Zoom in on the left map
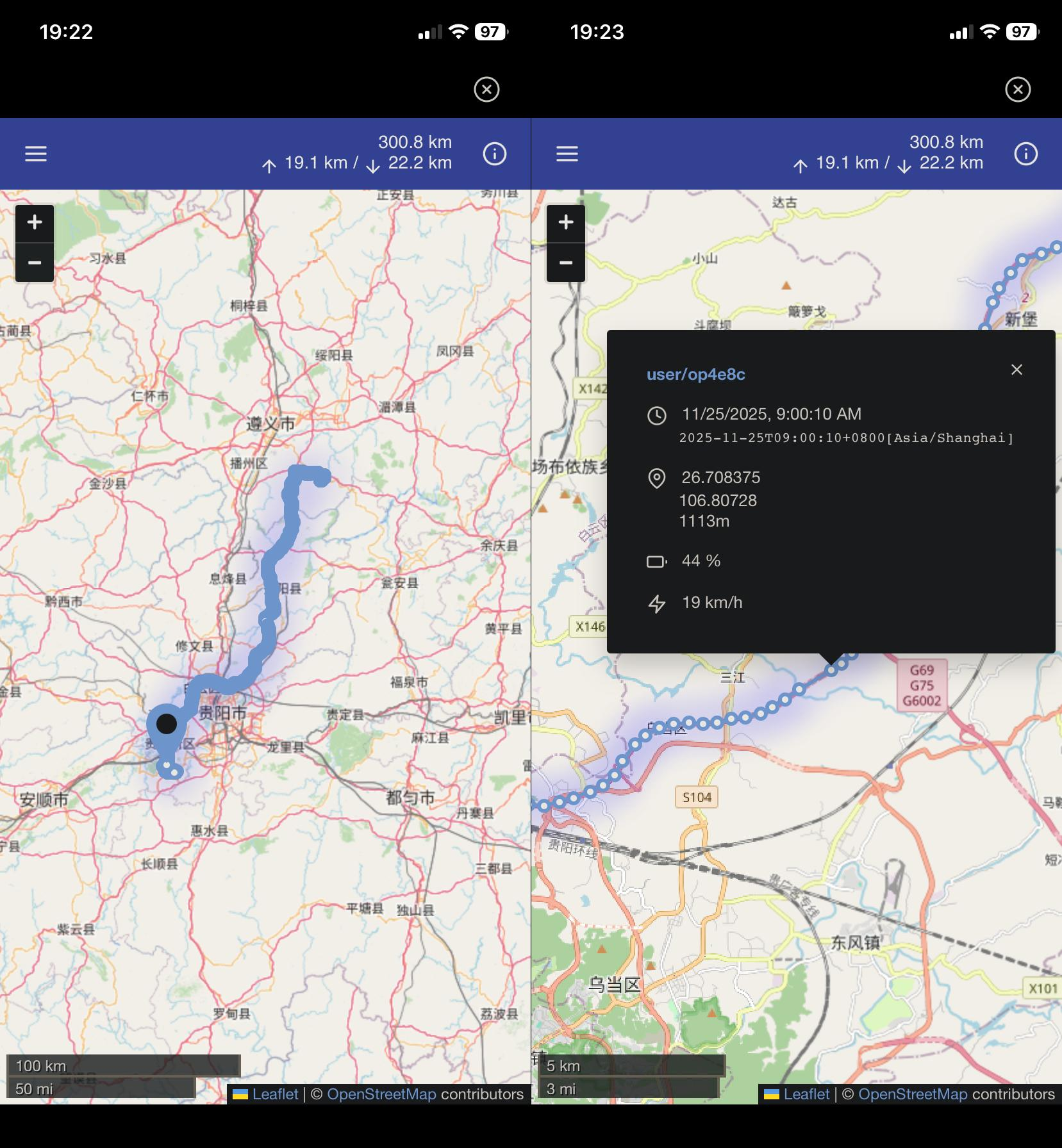 tap(35, 223)
